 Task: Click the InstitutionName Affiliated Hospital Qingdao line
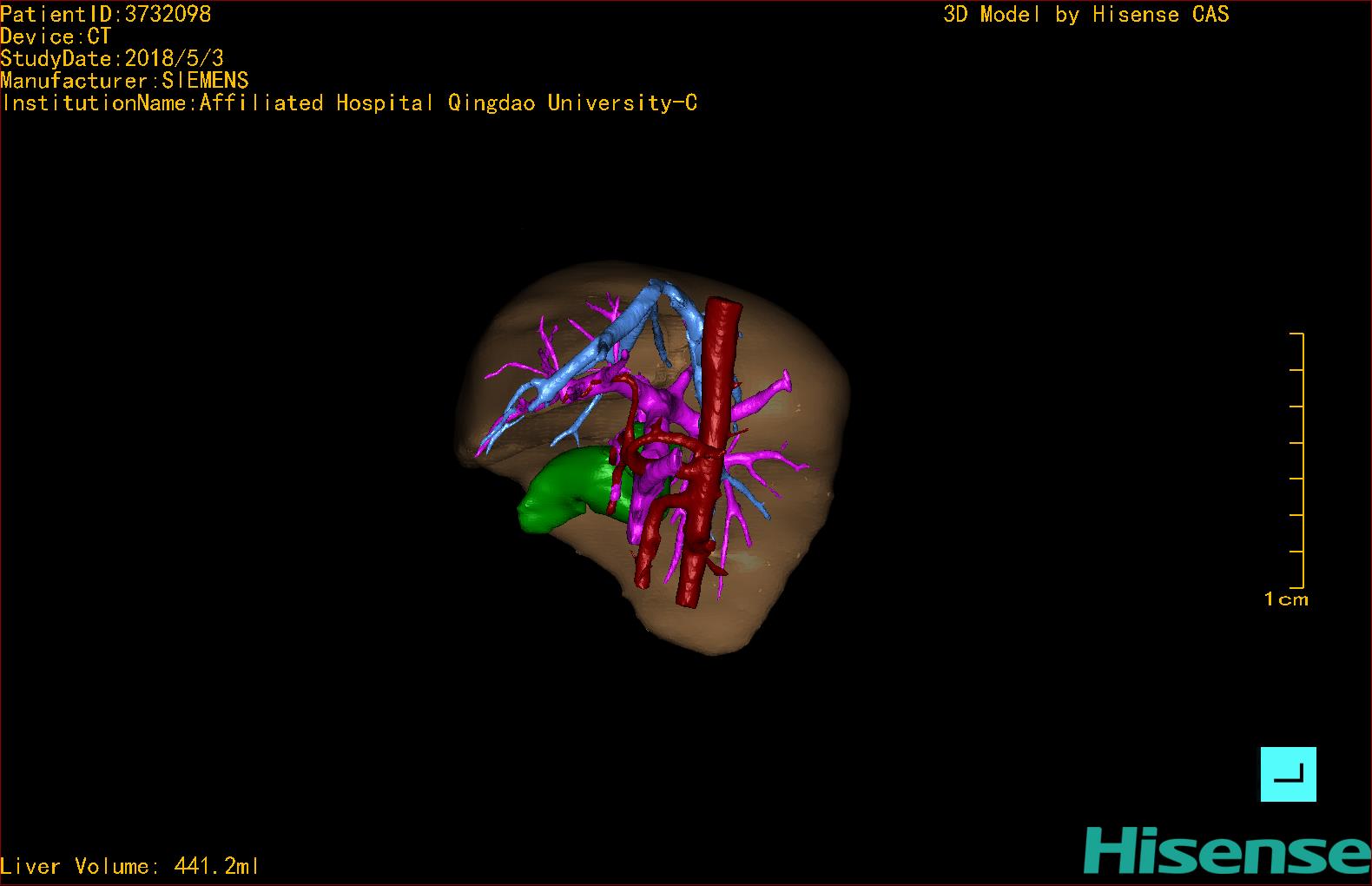(x=349, y=102)
